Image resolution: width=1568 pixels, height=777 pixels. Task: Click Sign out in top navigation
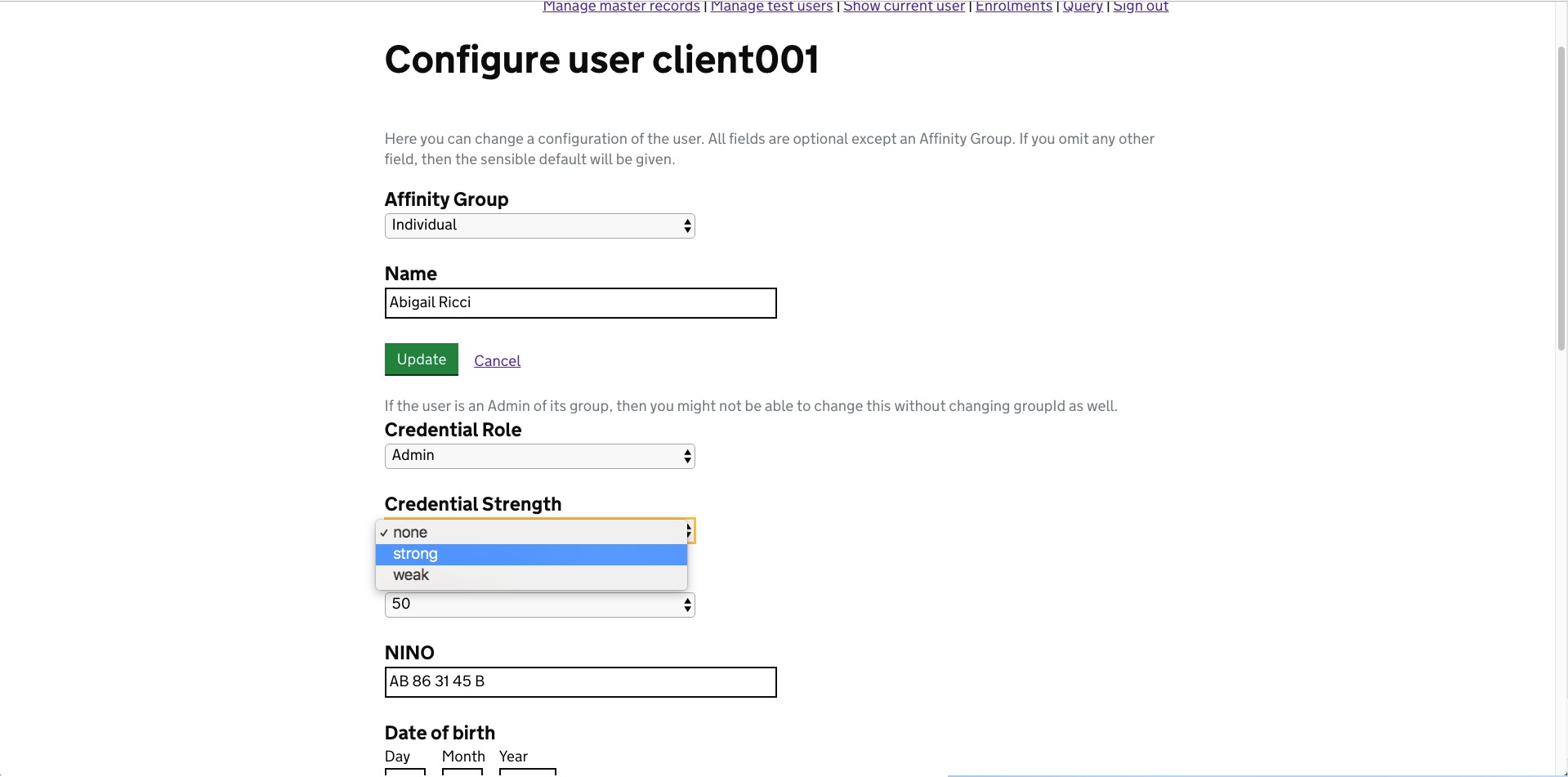1141,7
